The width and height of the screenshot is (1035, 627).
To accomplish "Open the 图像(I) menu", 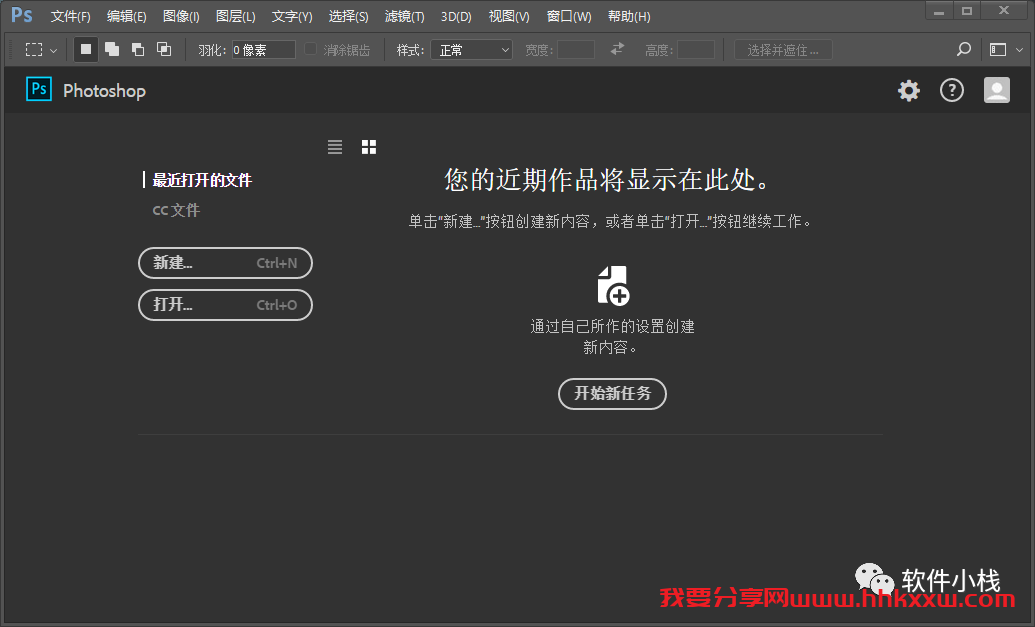I will (x=182, y=16).
